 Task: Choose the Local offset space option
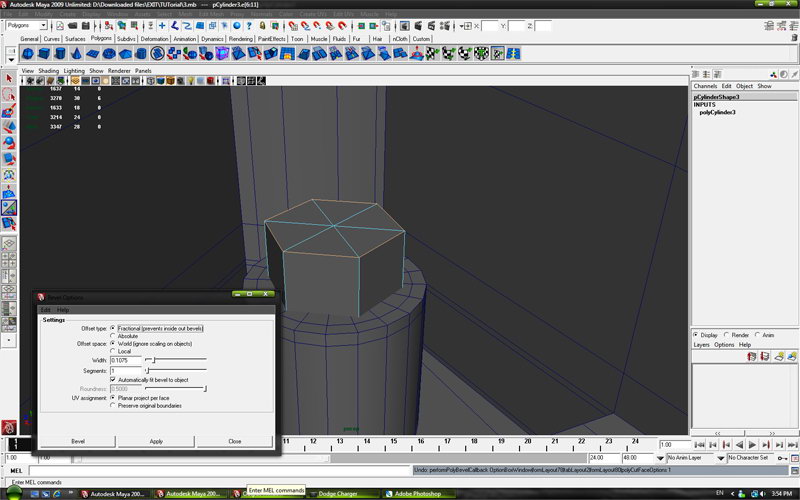[112, 351]
